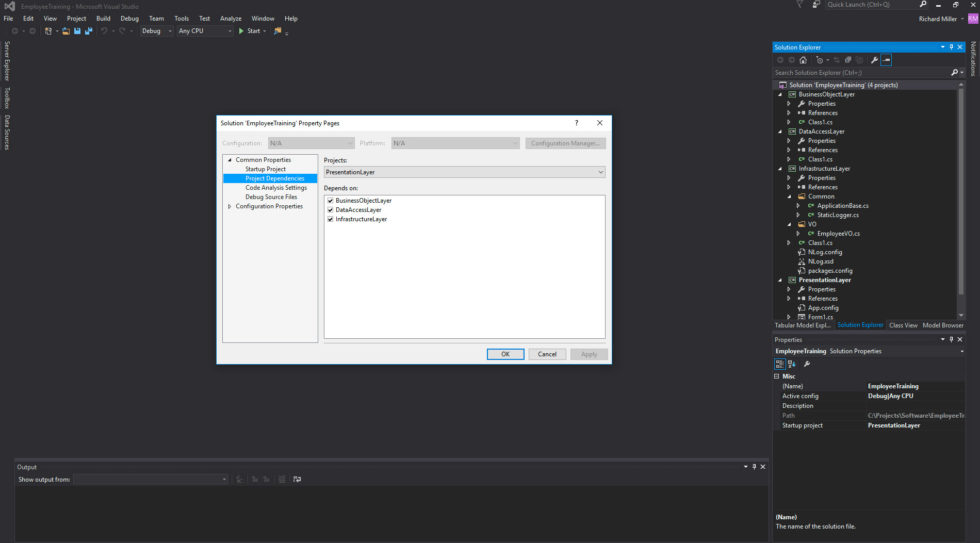This screenshot has height=543, width=980.
Task: Select EmployeeVO.cs in Solution Explorer
Action: [x=838, y=234]
